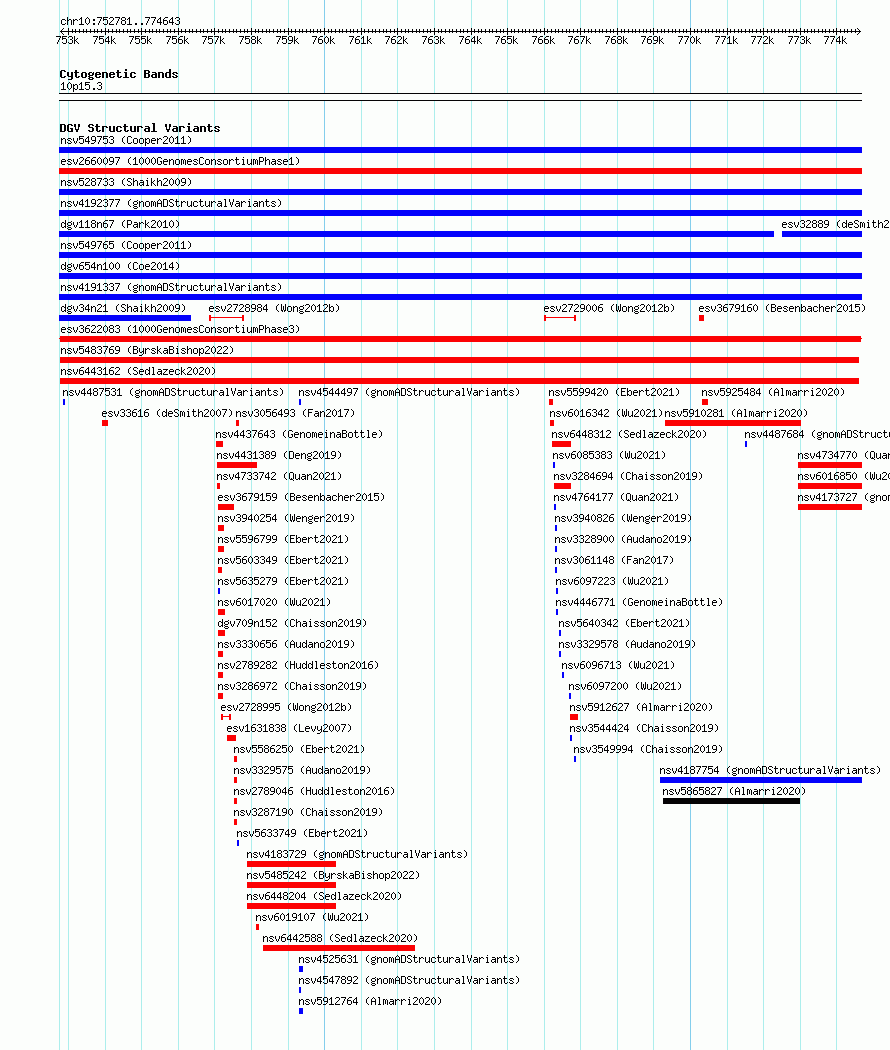Select nsv5596799 (Ebert2021) variant label

[283, 539]
